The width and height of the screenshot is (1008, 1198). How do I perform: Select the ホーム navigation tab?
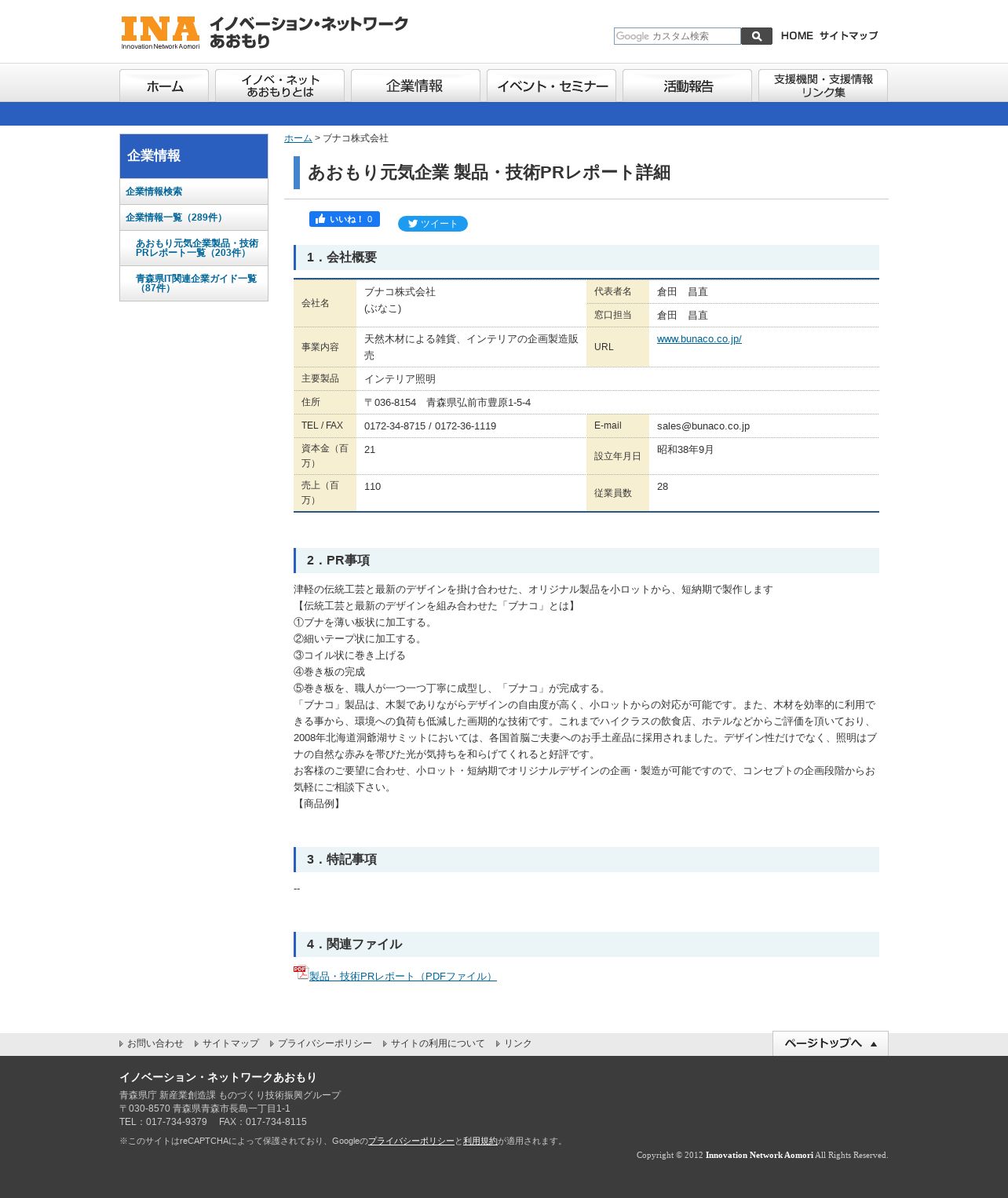(164, 86)
